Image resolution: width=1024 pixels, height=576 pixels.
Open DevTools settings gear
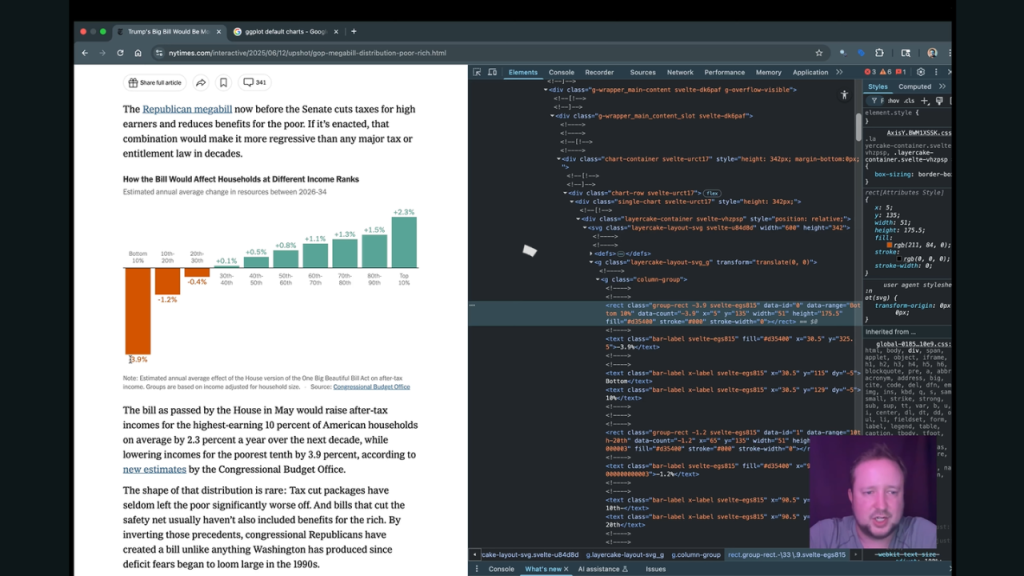point(919,71)
